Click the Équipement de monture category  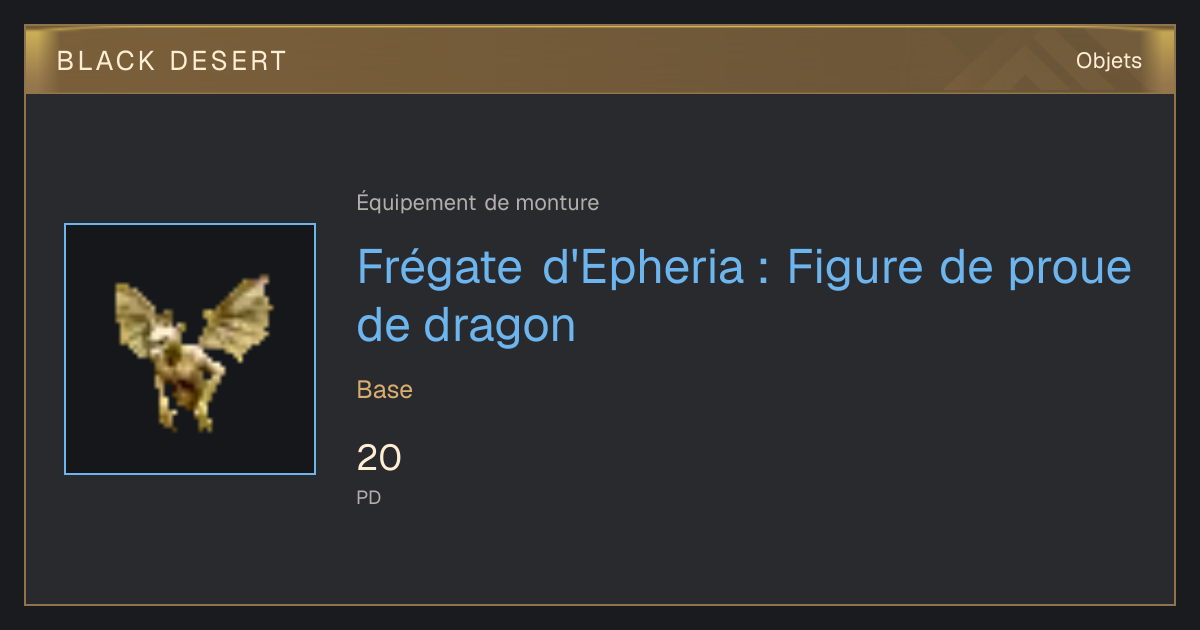coord(478,203)
